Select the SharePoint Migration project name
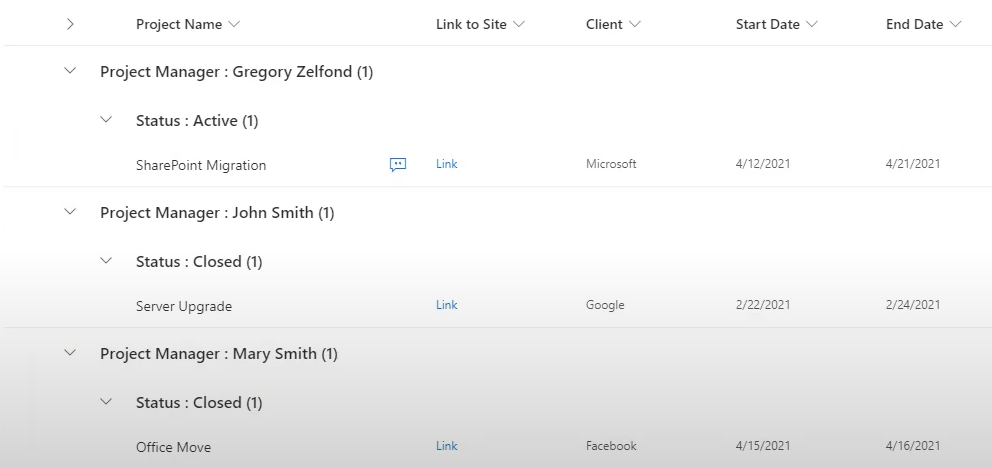Screen dimensions: 992x467 [201, 165]
